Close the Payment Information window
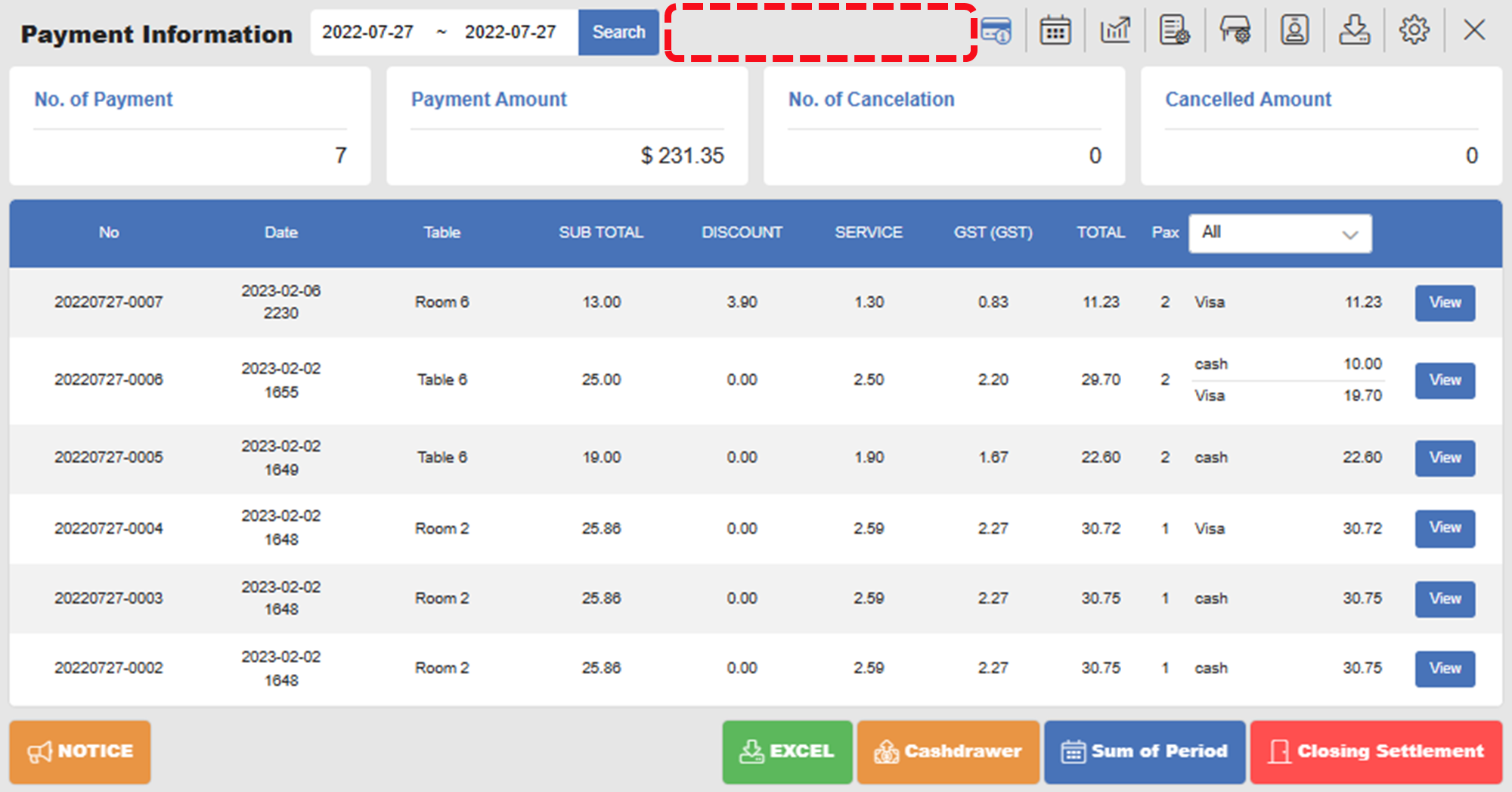The image size is (1512, 792). click(x=1473, y=31)
